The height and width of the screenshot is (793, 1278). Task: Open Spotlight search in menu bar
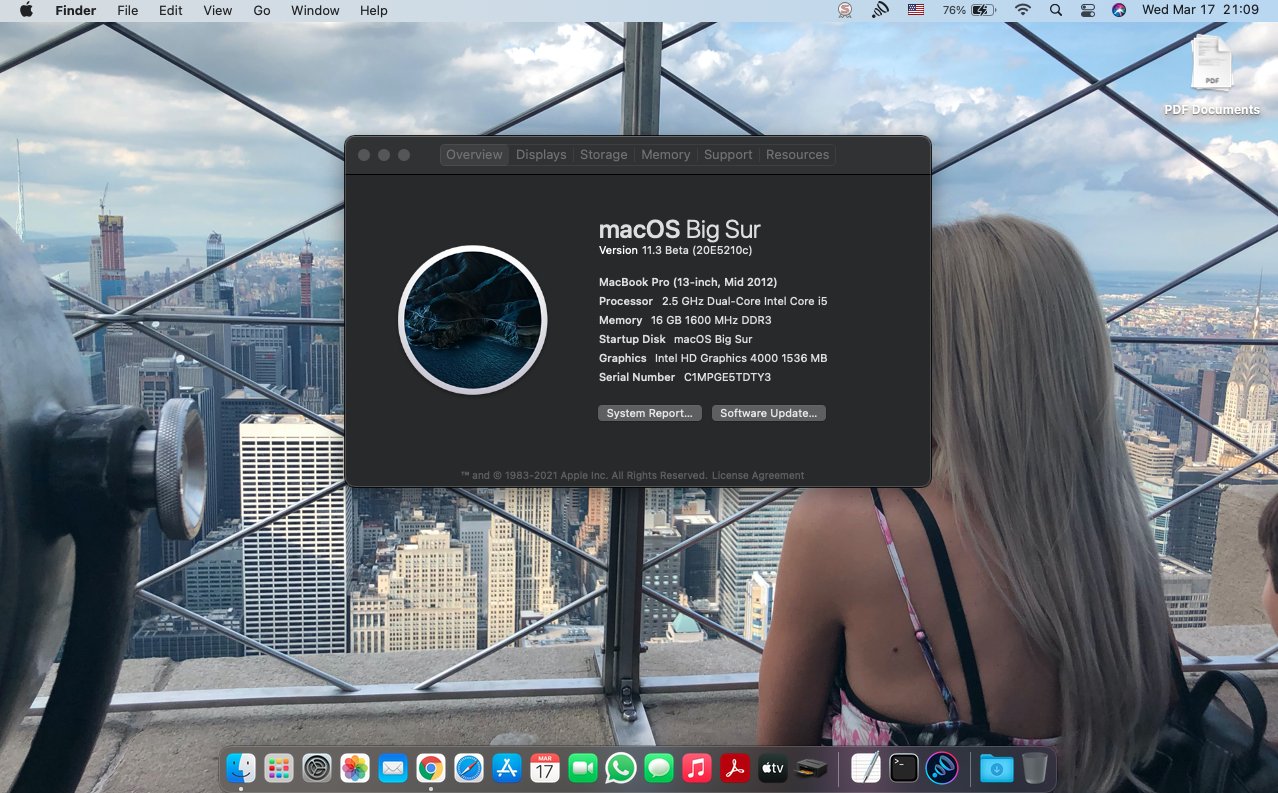tap(1056, 10)
